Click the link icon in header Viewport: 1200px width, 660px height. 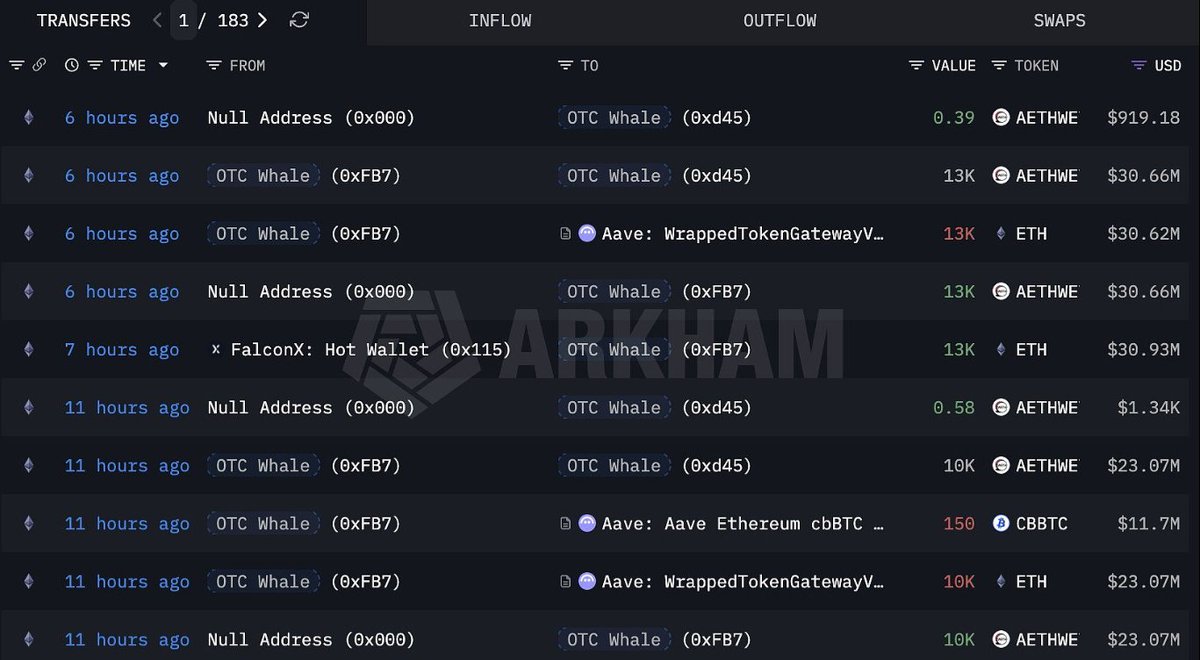click(39, 65)
